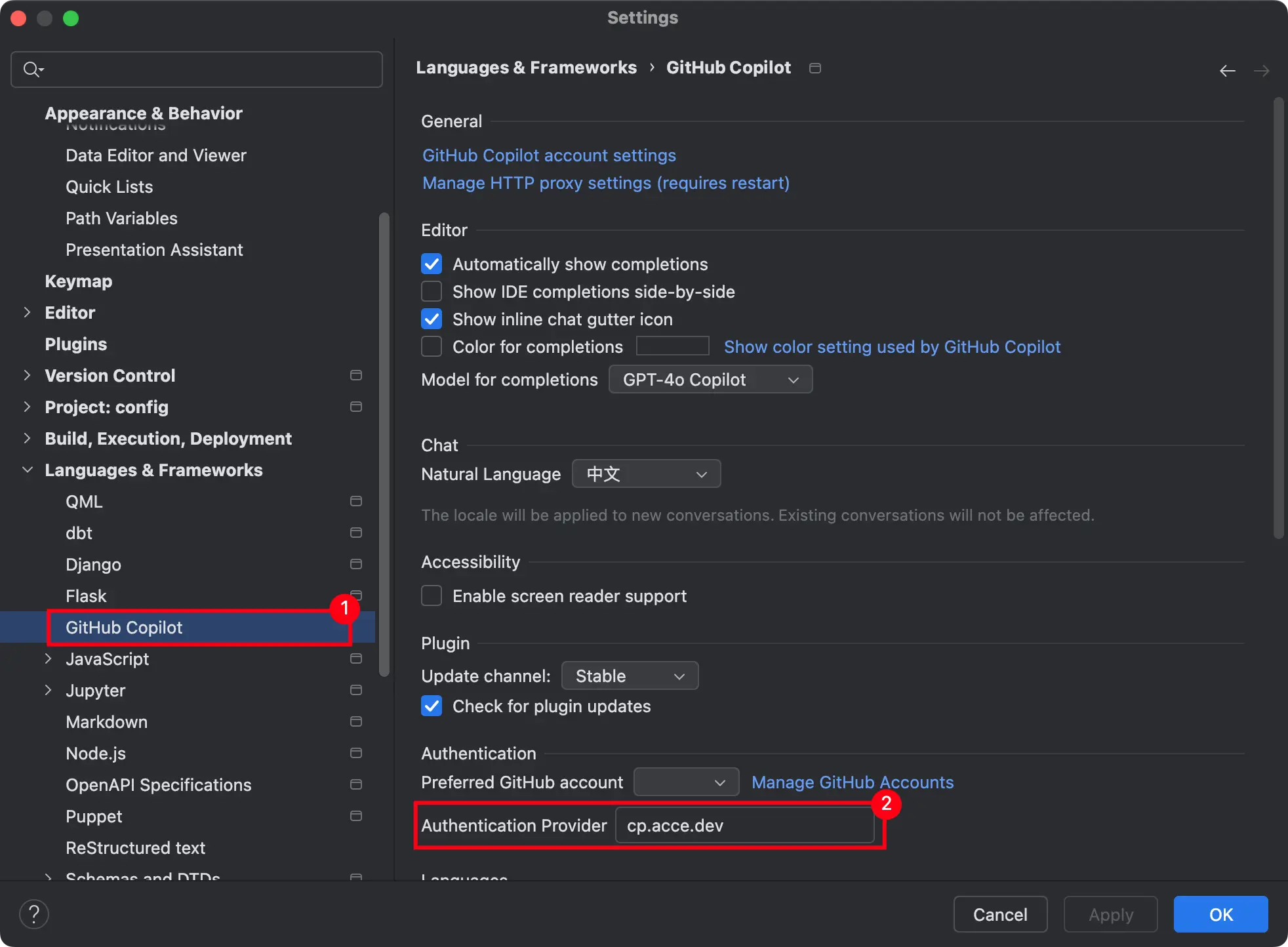Click project icon on Jupyter row
1288x947 pixels.
coord(356,690)
